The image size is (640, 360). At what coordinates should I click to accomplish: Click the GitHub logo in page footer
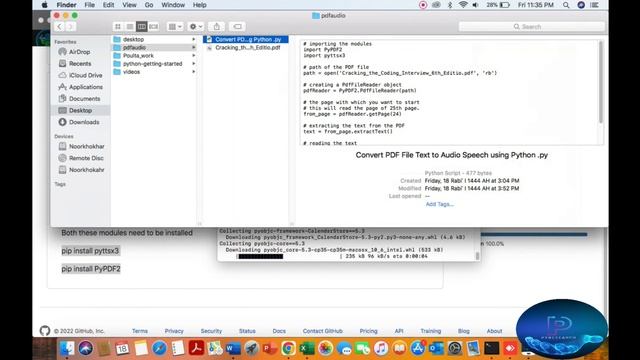point(45,331)
